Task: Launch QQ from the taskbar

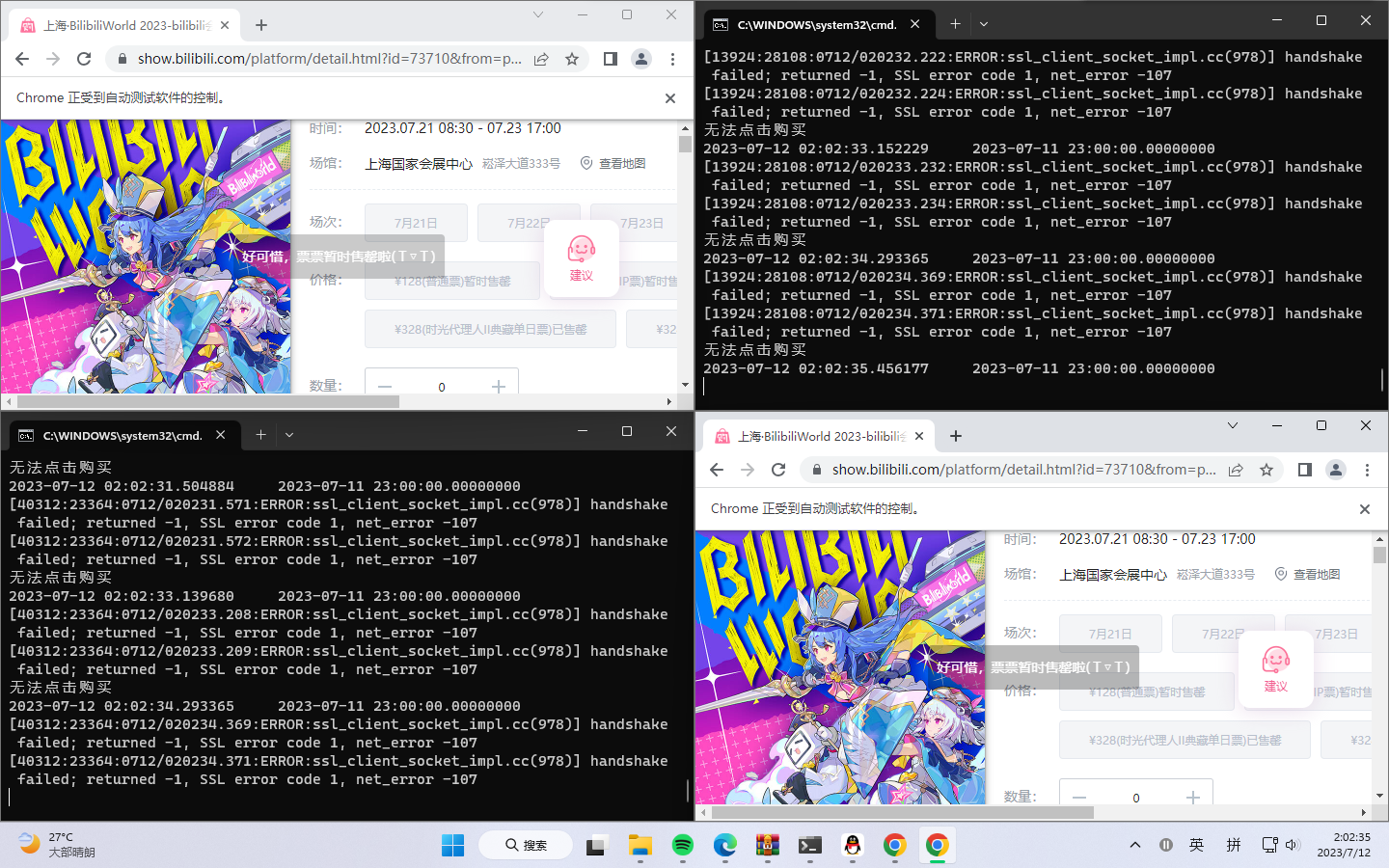Action: [x=852, y=845]
